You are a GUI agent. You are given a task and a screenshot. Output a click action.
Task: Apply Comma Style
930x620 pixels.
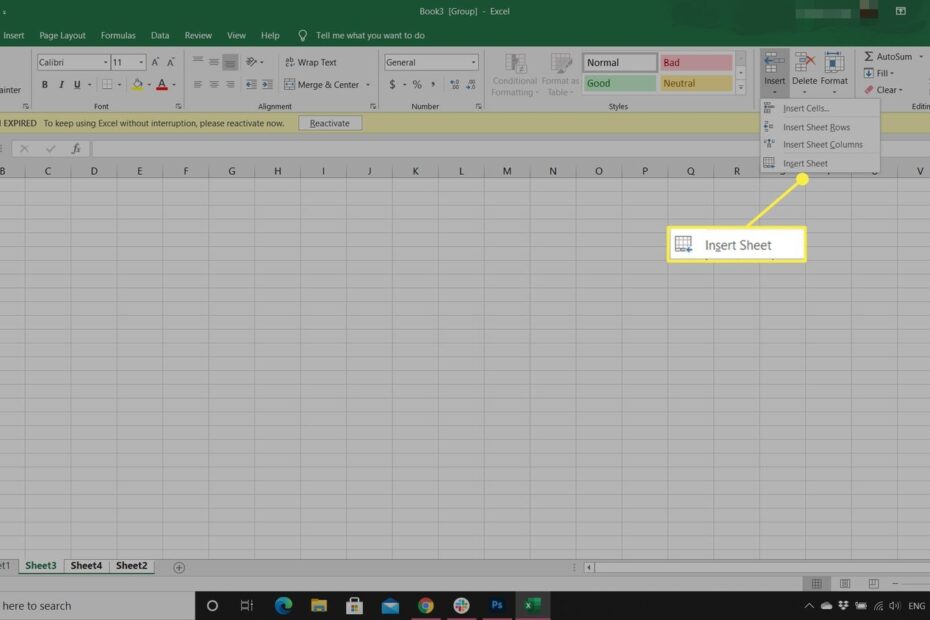433,85
